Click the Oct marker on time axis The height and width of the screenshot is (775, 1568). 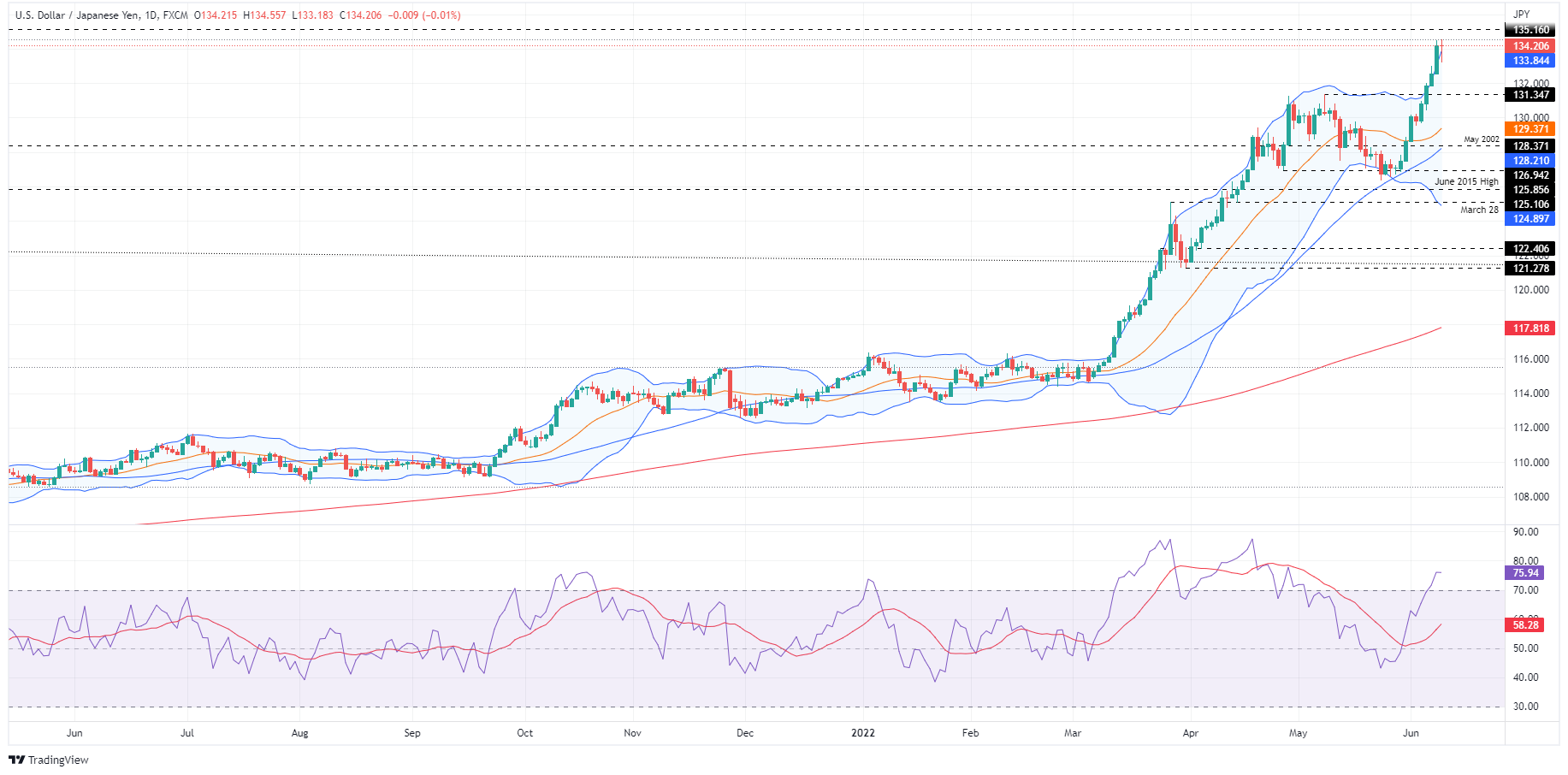[x=525, y=733]
